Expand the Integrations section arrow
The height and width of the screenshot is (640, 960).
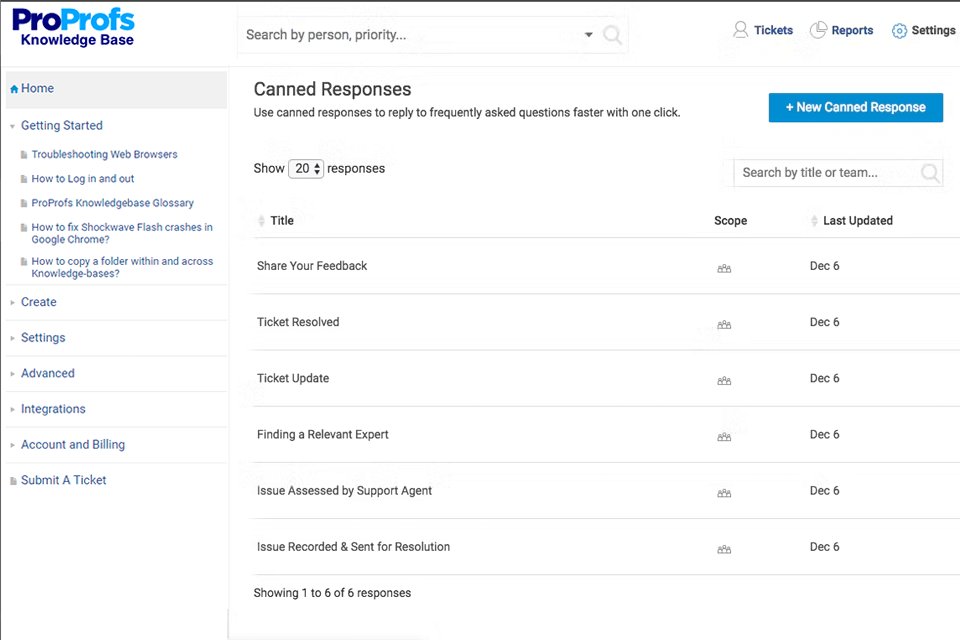pos(12,409)
